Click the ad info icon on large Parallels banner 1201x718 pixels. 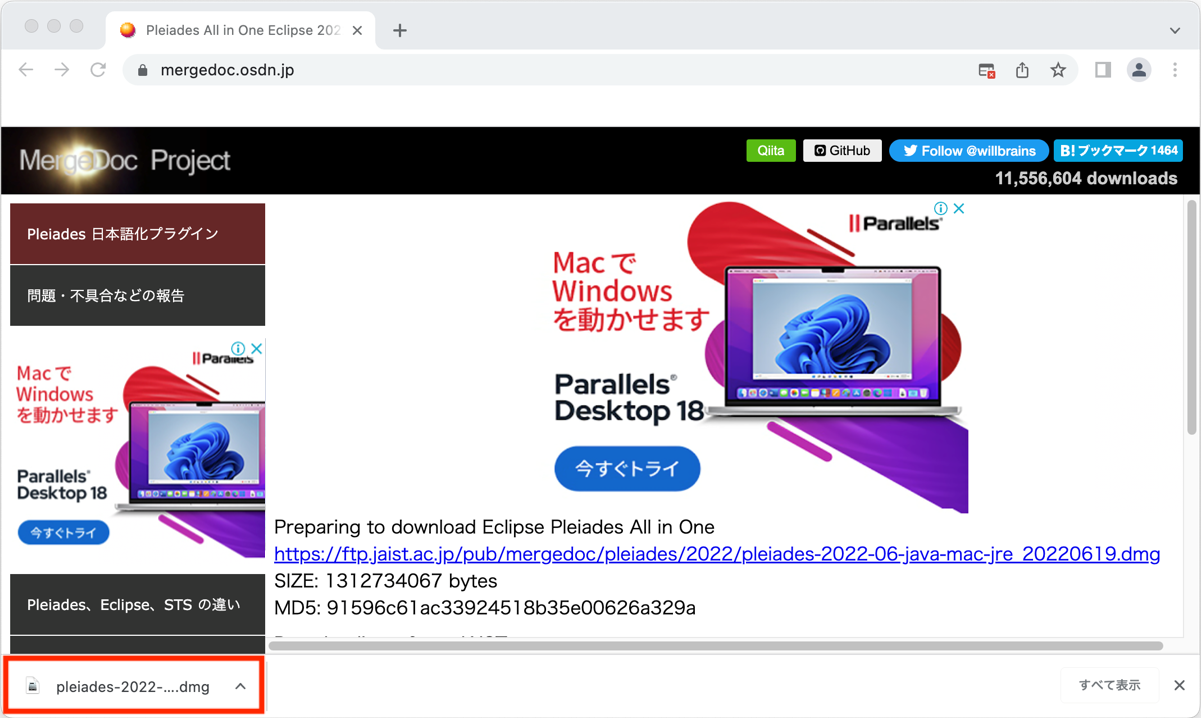(x=940, y=209)
